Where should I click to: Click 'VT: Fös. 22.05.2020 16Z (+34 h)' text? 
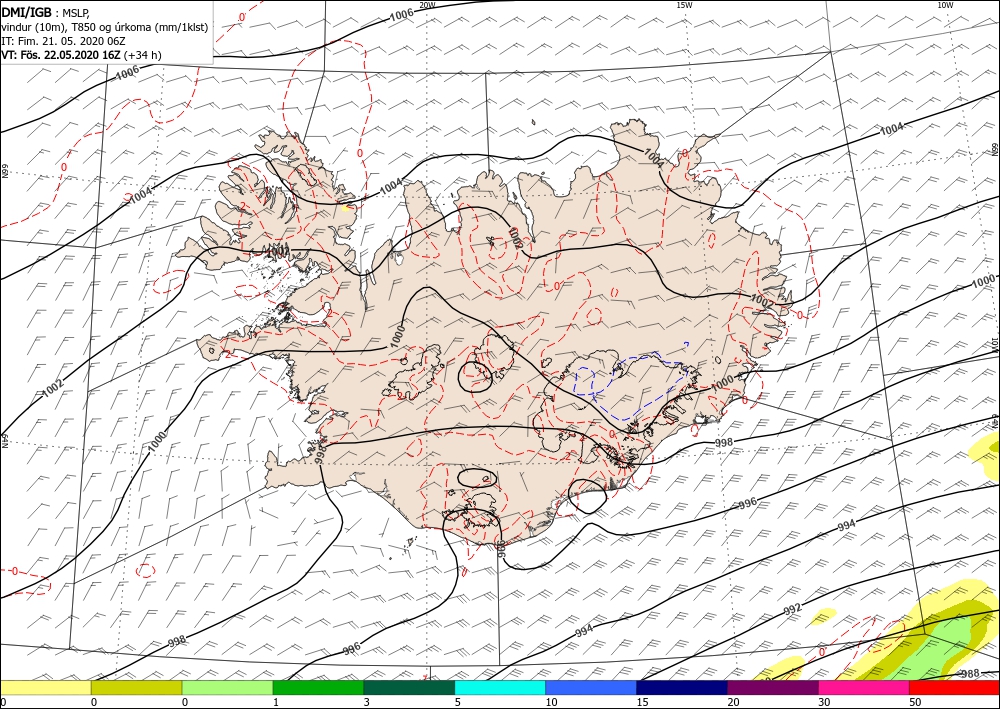pyautogui.click(x=82, y=55)
